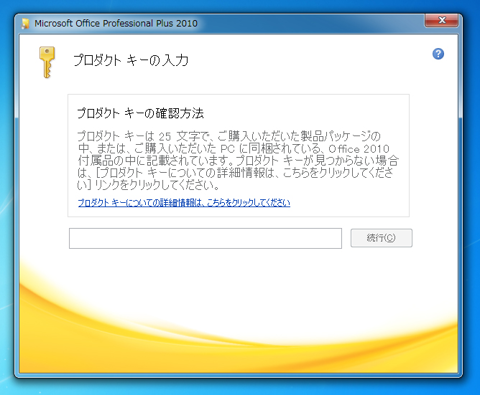
Task: Click the title Microsoft Office Professional Plus 2010
Action: pos(116,23)
